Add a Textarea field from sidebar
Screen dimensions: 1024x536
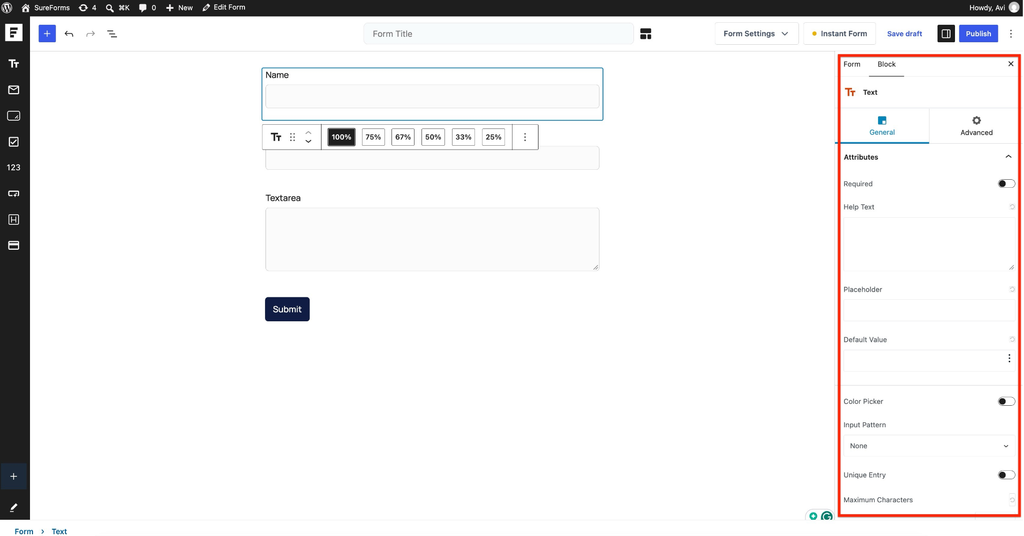pos(14,116)
